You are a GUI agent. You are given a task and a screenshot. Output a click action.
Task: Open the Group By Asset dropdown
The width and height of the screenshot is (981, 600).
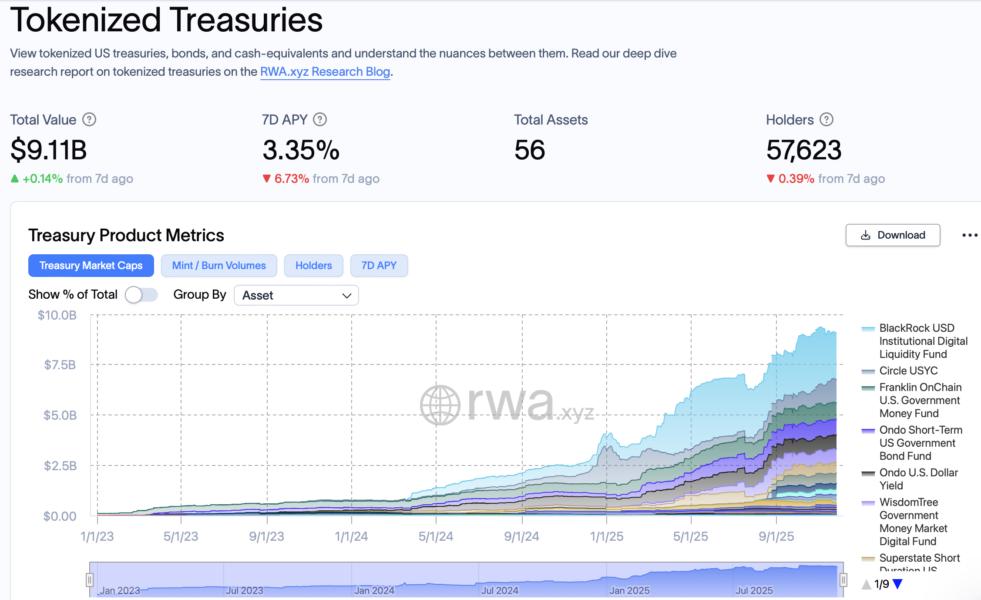(296, 295)
